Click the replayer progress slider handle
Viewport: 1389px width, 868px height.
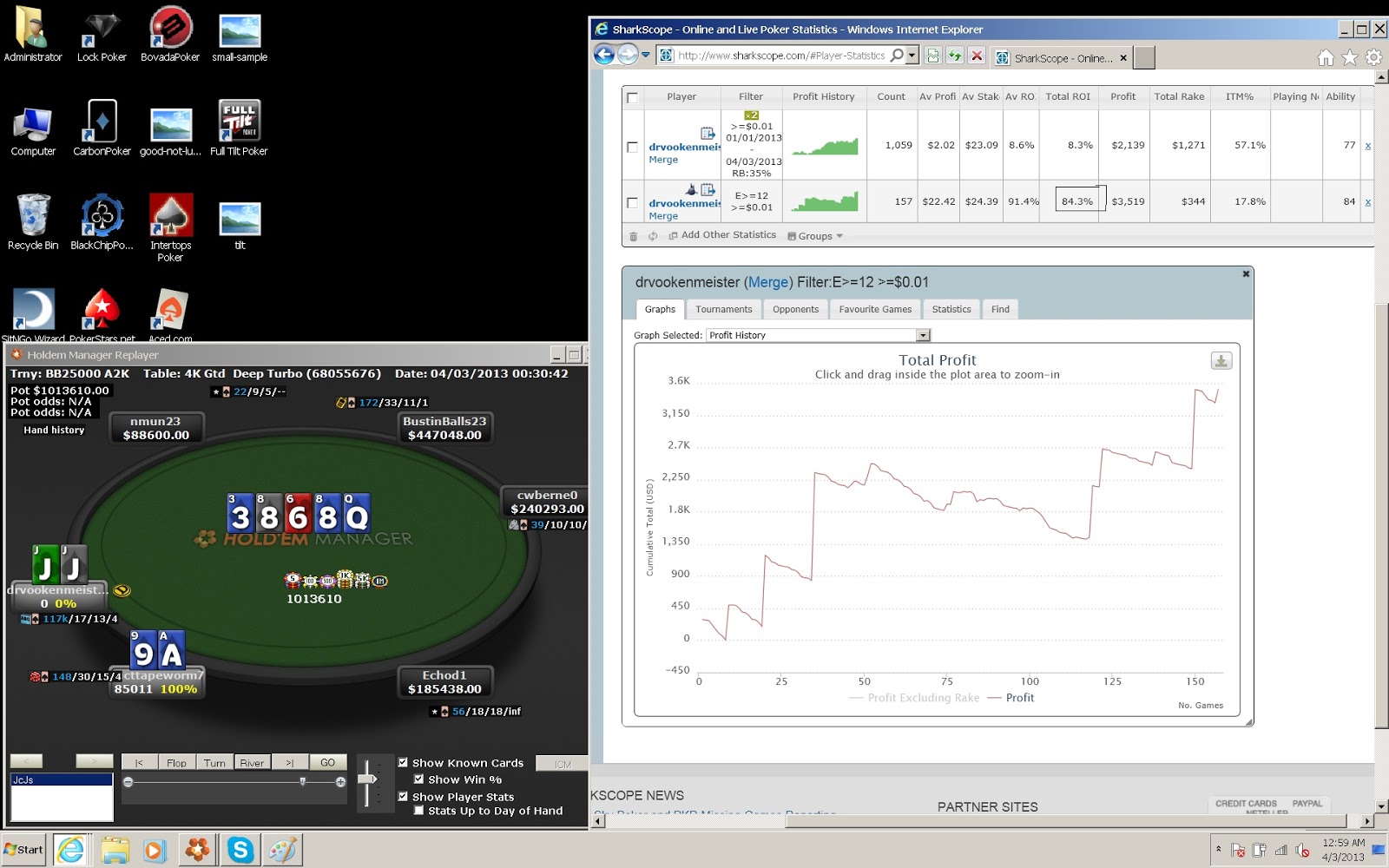[302, 781]
